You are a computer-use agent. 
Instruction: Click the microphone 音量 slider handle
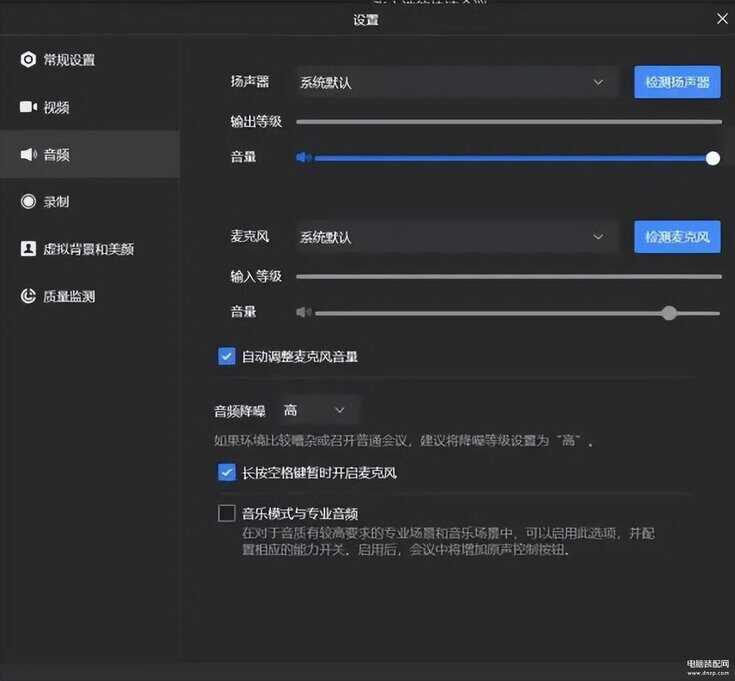(669, 313)
